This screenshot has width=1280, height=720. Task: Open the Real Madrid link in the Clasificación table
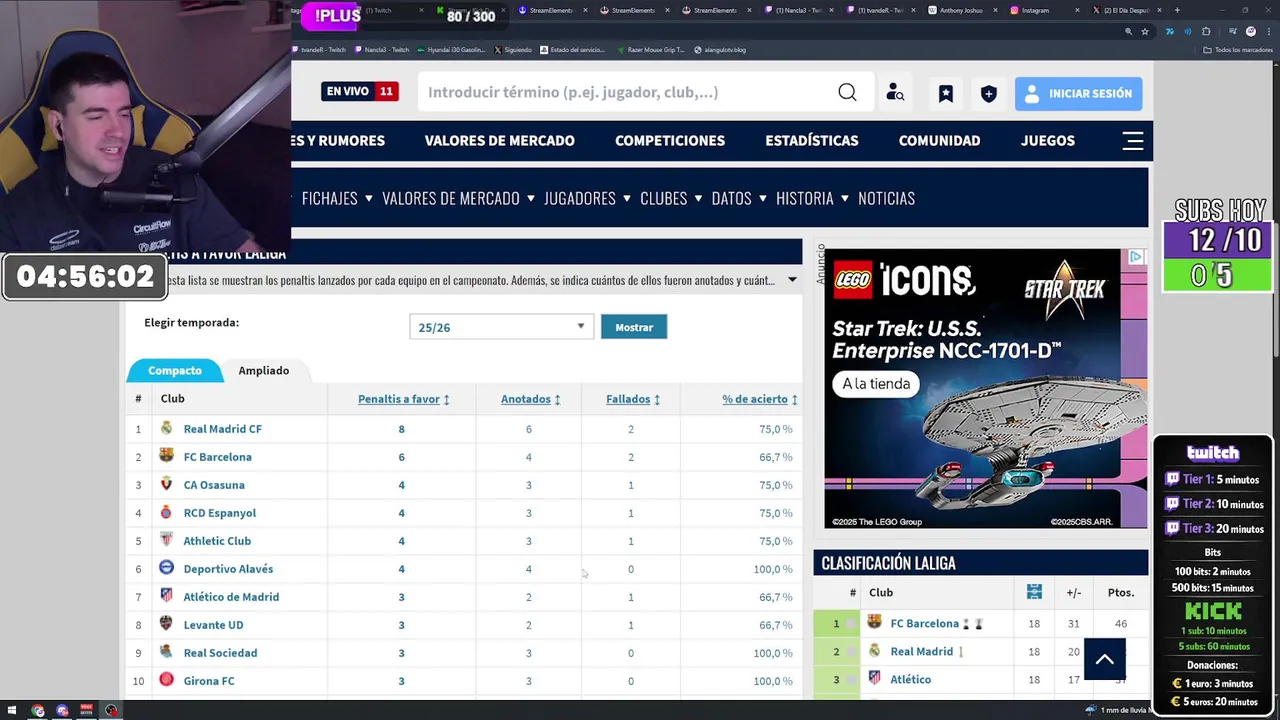(921, 651)
